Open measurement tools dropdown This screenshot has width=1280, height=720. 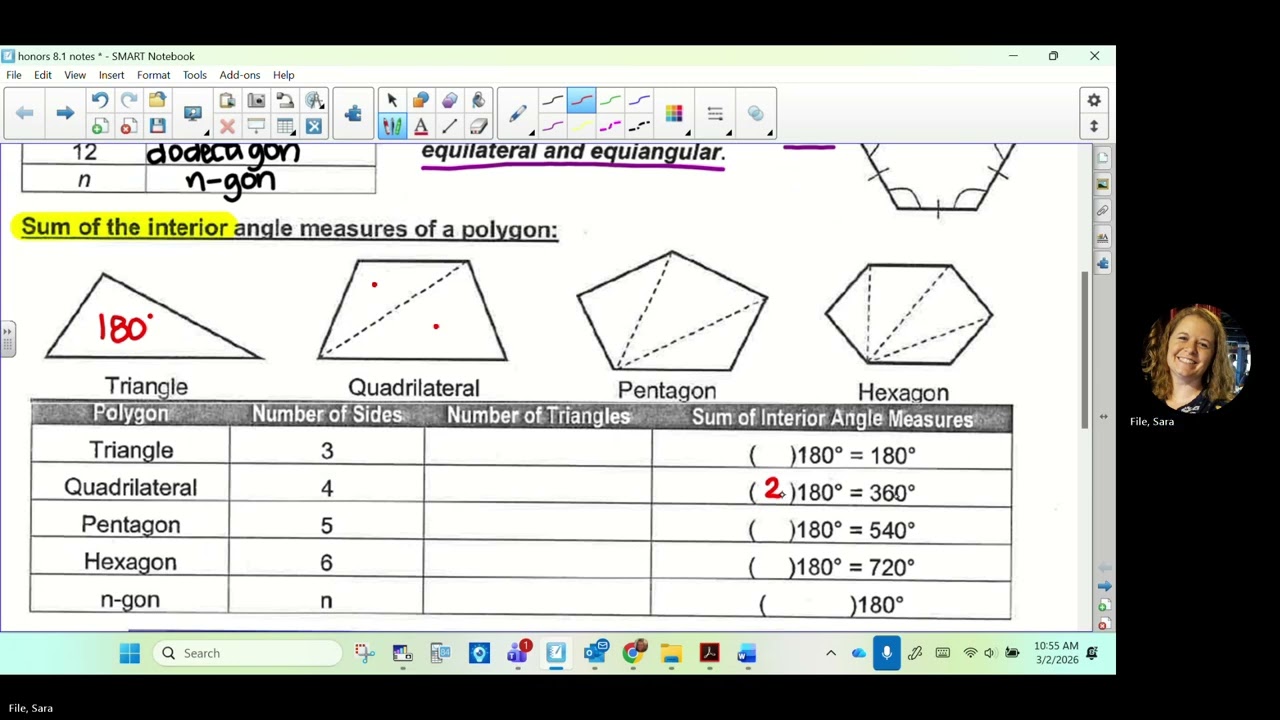click(x=314, y=100)
